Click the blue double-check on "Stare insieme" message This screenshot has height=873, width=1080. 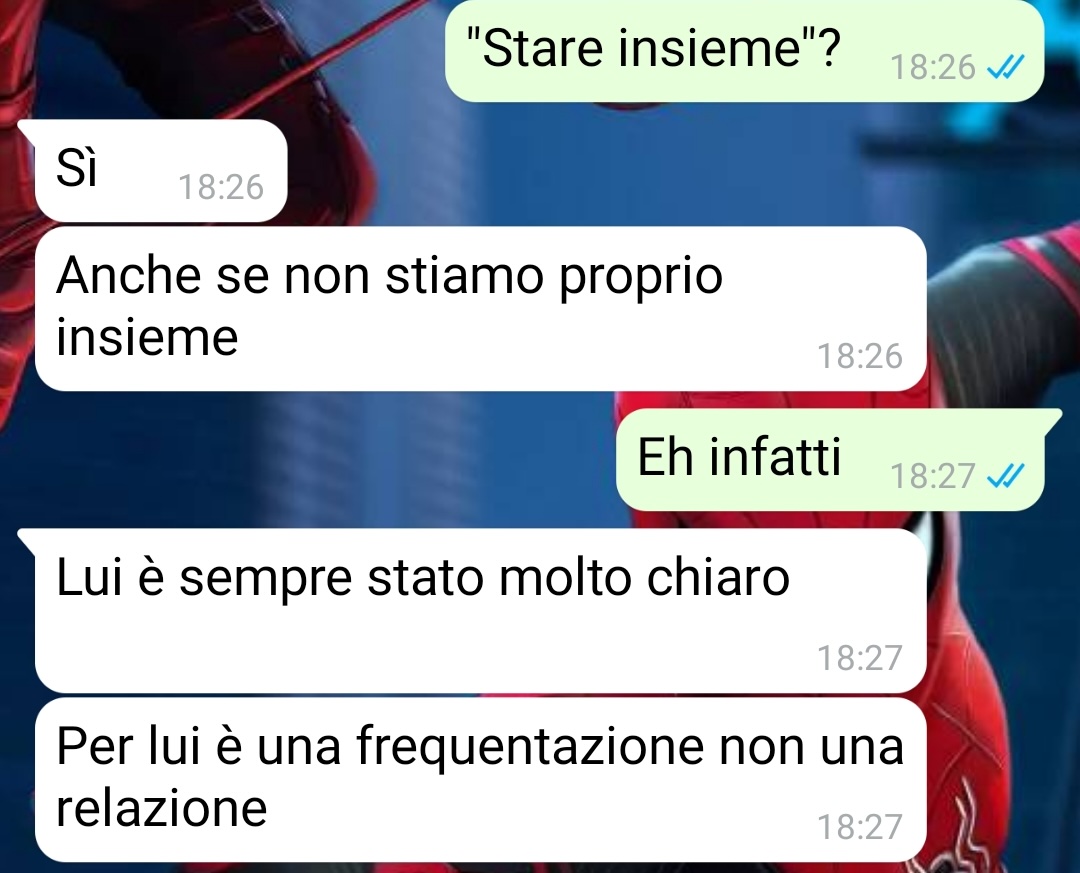click(x=1006, y=67)
